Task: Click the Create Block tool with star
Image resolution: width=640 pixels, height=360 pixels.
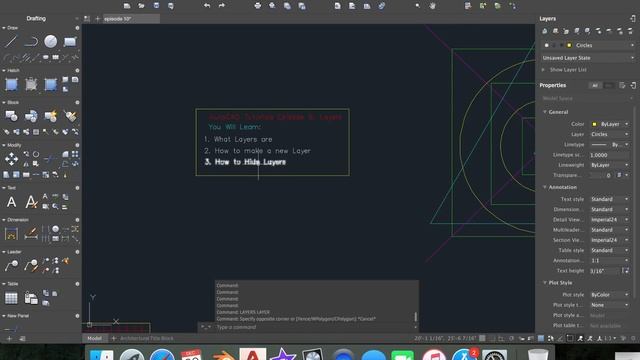Action: pos(51,116)
